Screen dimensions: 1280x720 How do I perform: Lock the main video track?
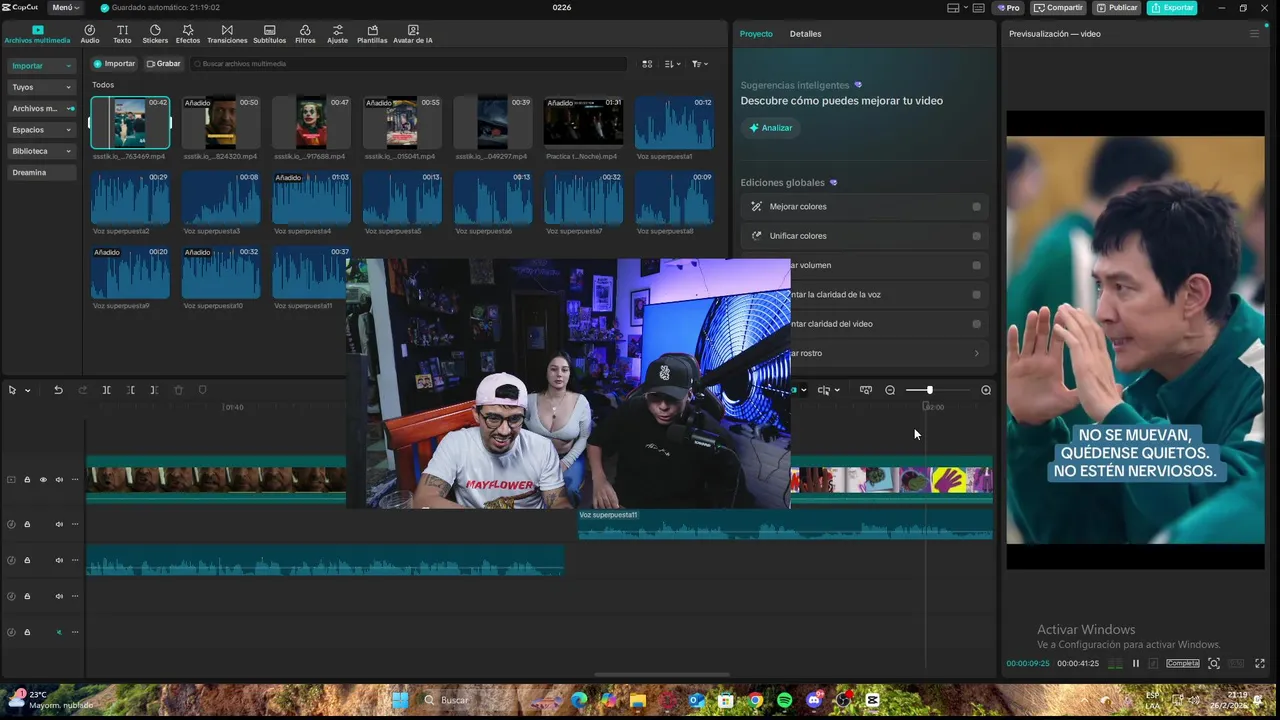pyautogui.click(x=27, y=480)
